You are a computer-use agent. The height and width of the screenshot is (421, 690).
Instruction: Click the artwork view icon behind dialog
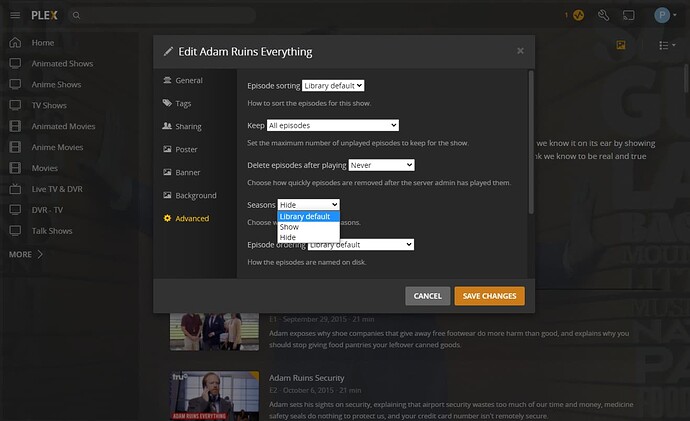(x=621, y=45)
